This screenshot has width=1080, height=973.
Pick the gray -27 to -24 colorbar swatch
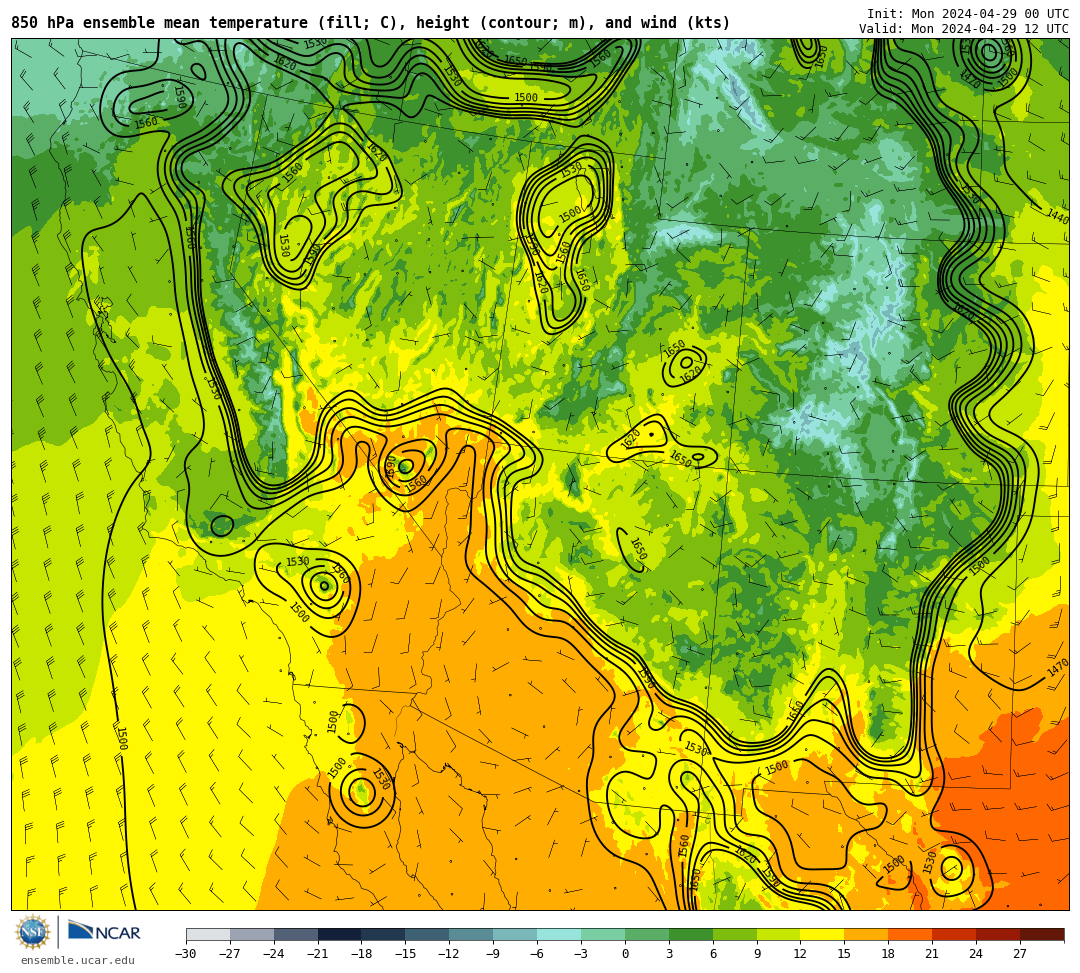(x=252, y=934)
